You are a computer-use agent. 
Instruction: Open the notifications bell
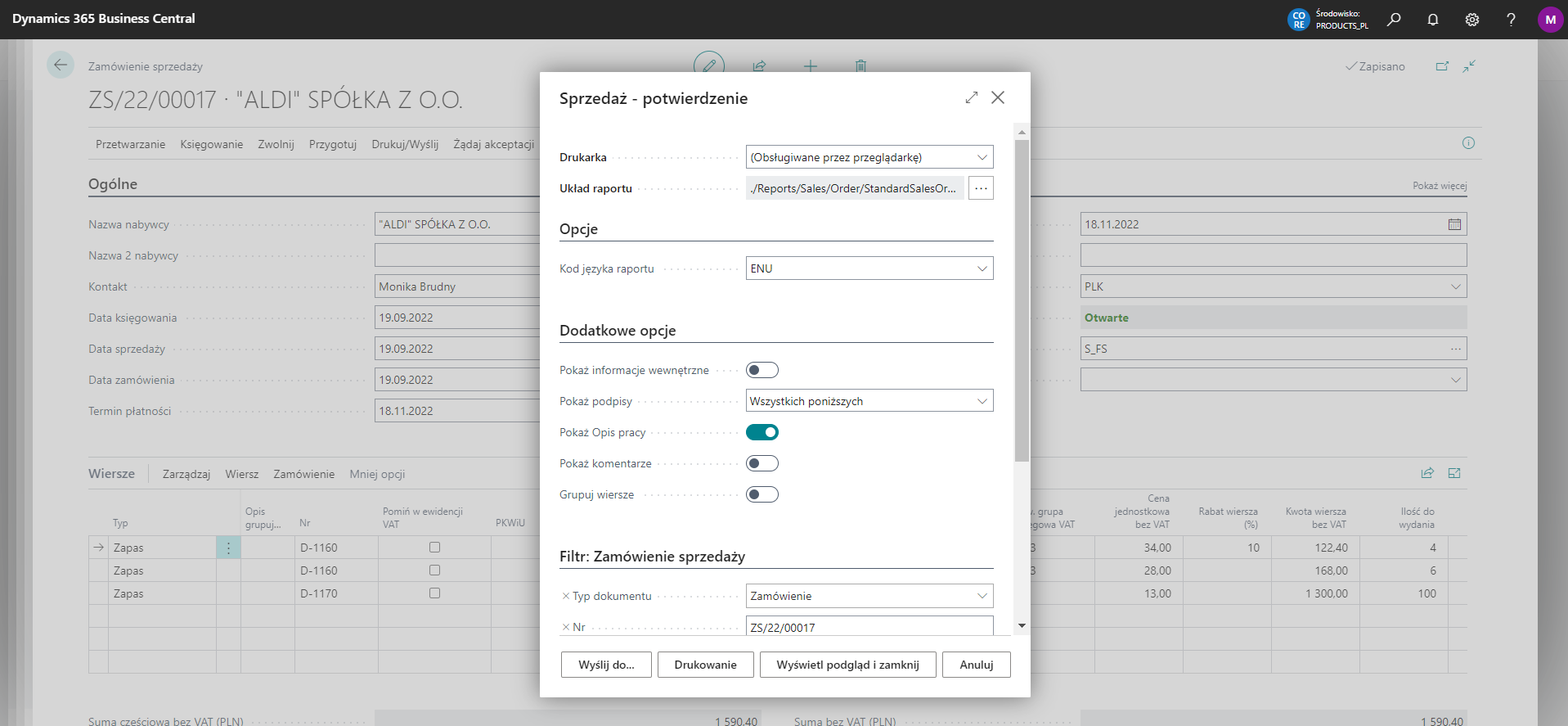(1433, 20)
